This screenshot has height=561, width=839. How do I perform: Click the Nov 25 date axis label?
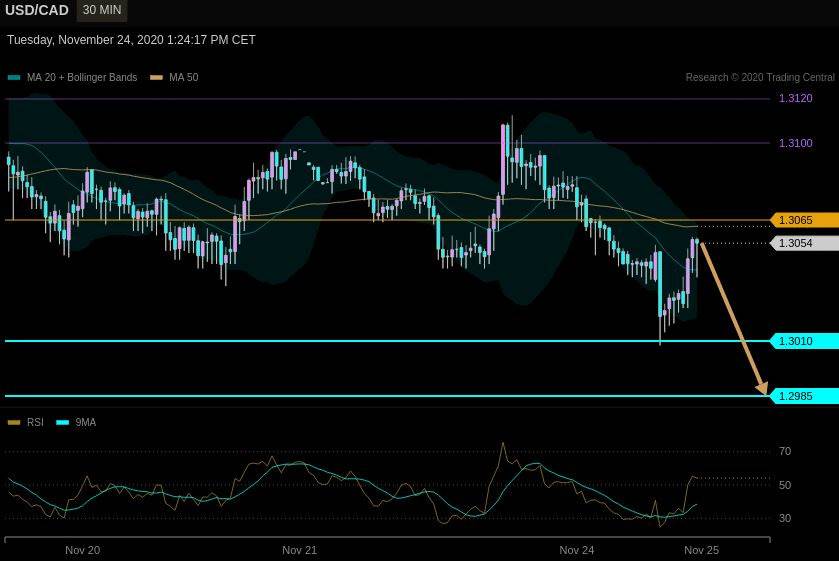pos(701,550)
